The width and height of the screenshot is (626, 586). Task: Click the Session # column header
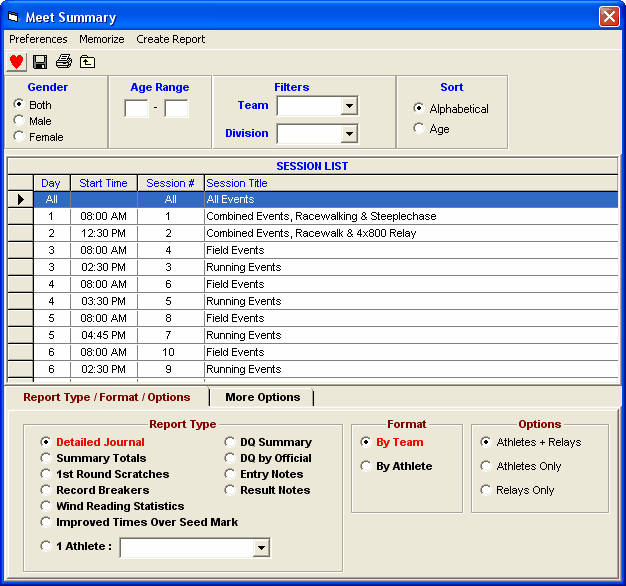coord(171,183)
